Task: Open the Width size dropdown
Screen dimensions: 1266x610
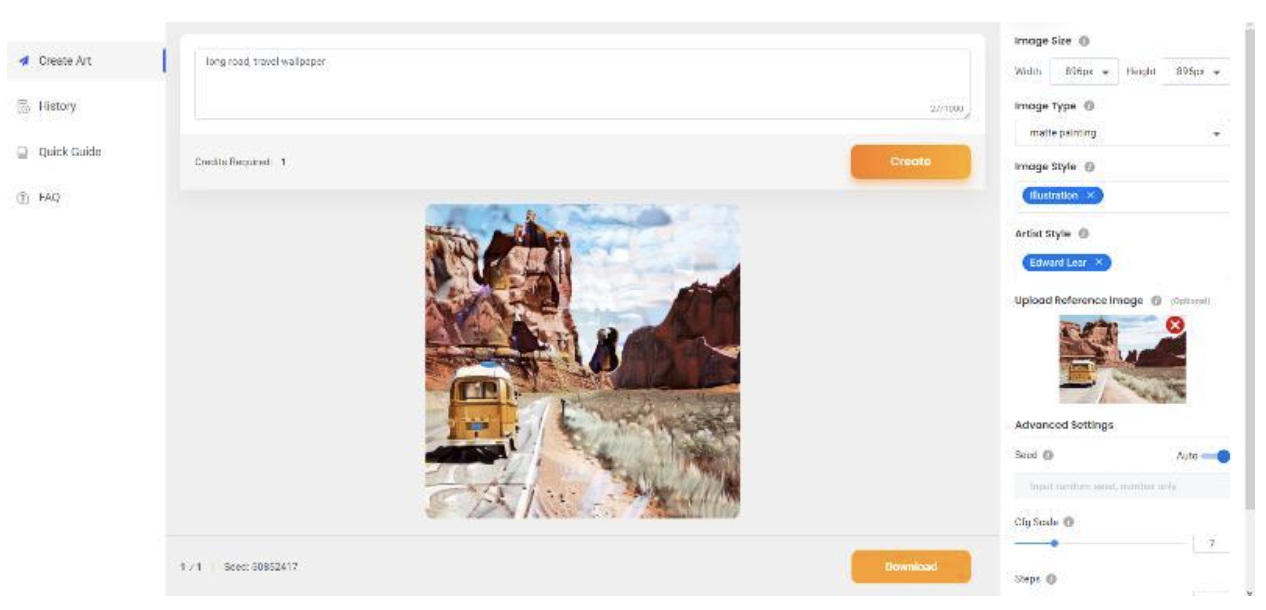Action: pyautogui.click(x=1085, y=73)
